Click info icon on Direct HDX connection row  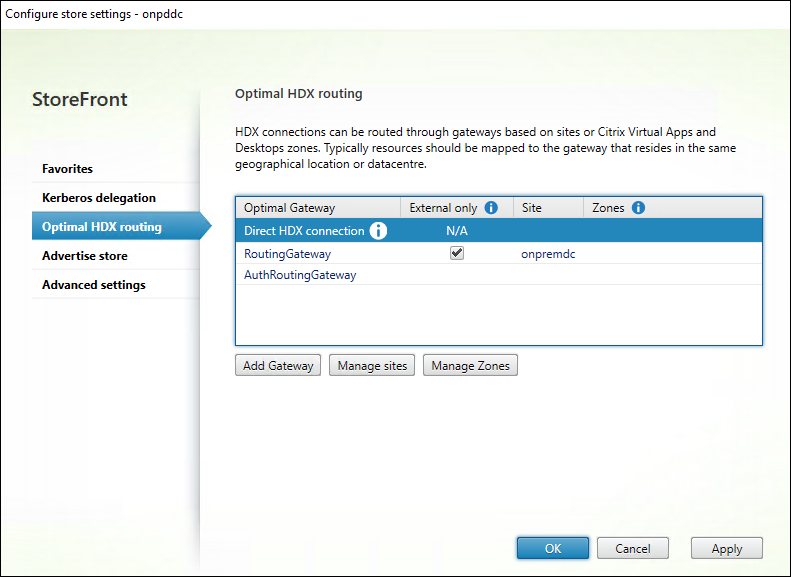click(378, 231)
